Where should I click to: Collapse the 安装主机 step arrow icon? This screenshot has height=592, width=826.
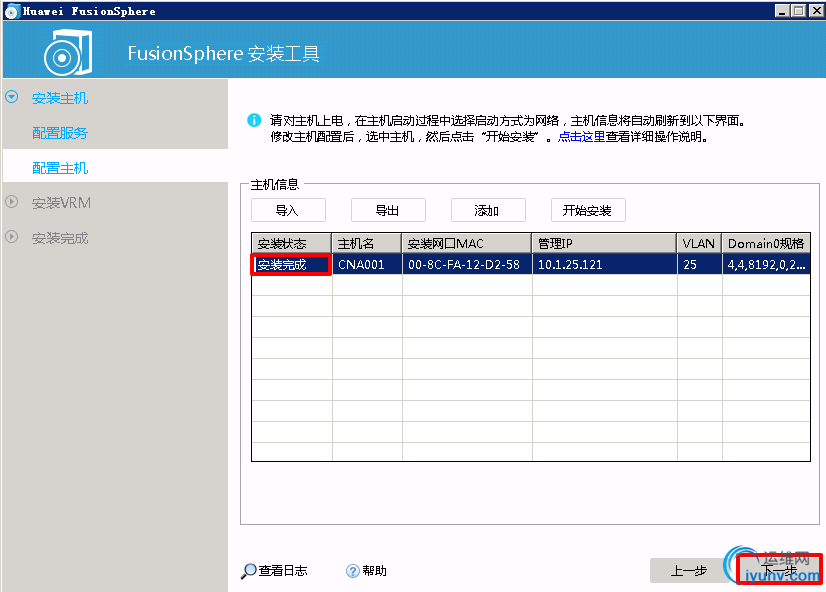(x=12, y=97)
